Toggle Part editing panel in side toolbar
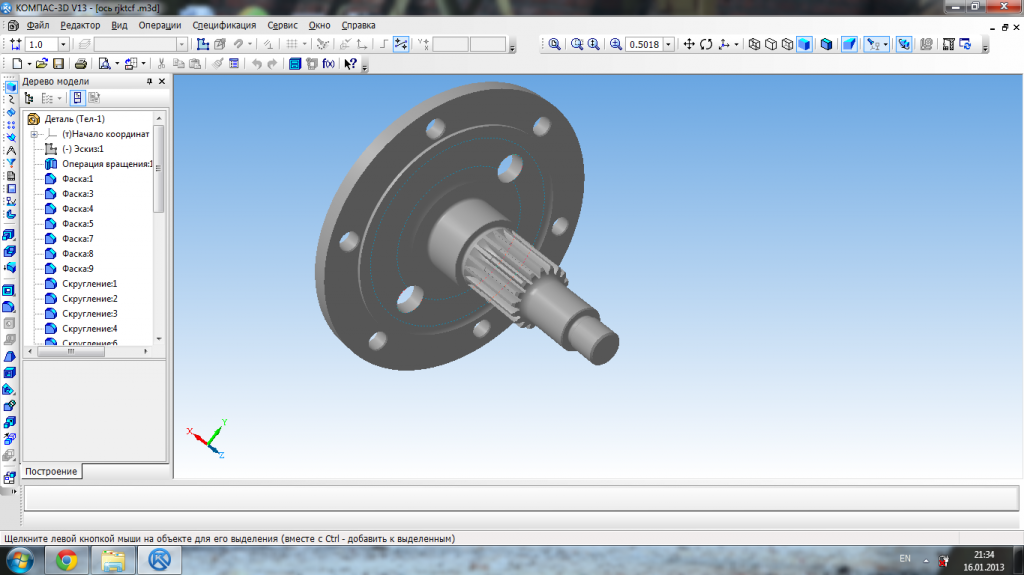Image resolution: width=1024 pixels, height=575 pixels. pos(10,87)
